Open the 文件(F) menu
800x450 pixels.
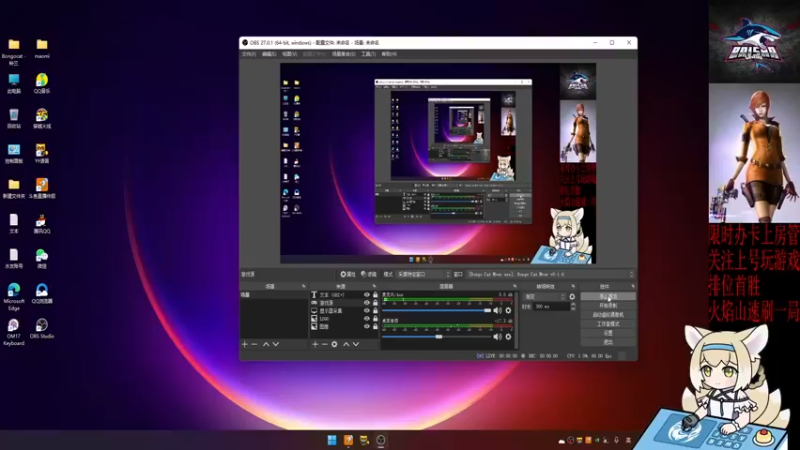click(249, 54)
